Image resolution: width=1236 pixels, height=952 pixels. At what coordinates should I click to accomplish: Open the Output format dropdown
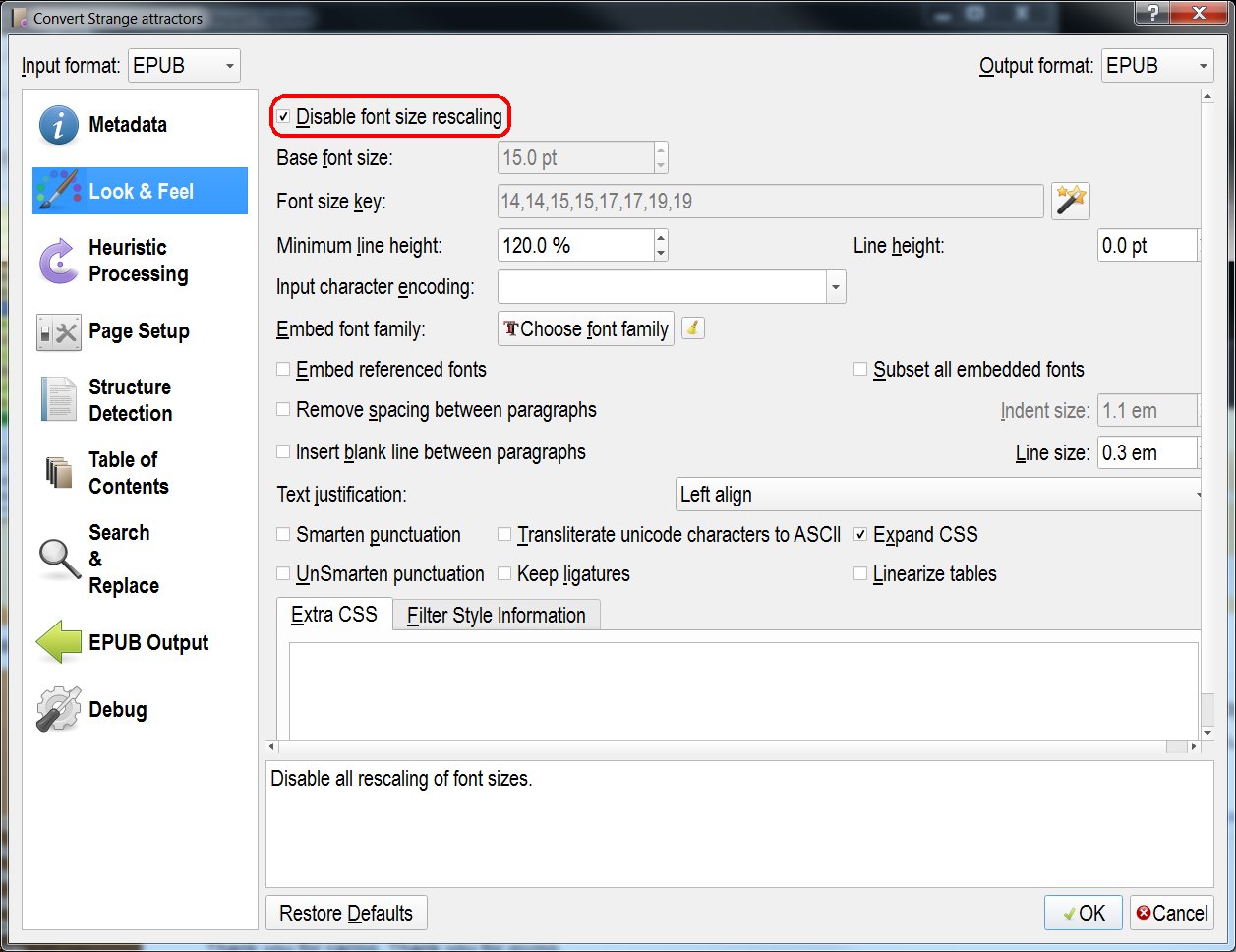click(x=1157, y=66)
